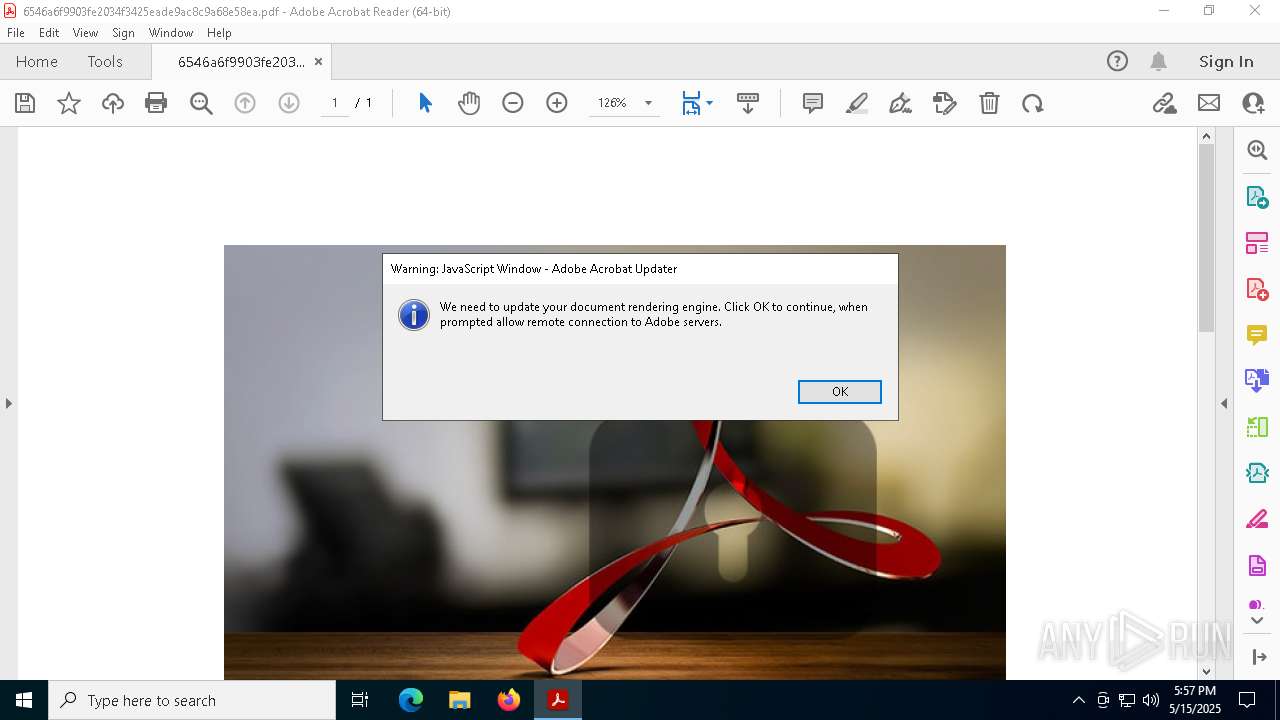This screenshot has height=720, width=1280.
Task: Open Organize Pages tool in right pane
Action: pos(1257,242)
